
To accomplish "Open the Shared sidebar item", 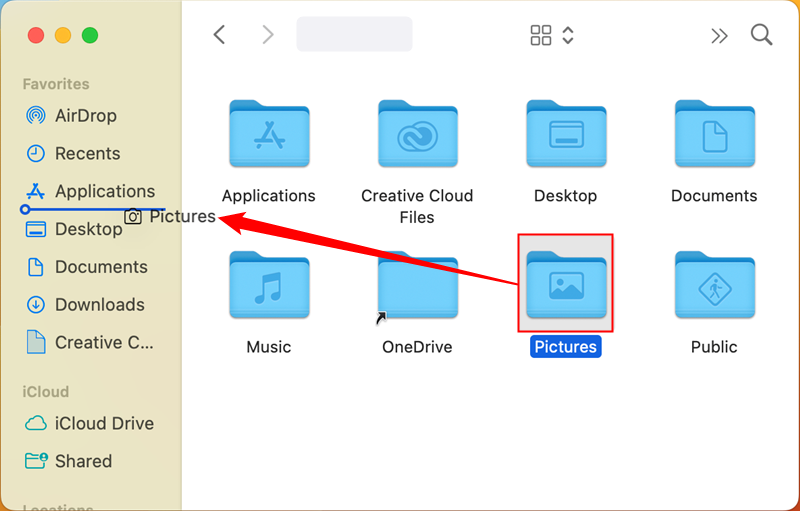I will click(68, 461).
